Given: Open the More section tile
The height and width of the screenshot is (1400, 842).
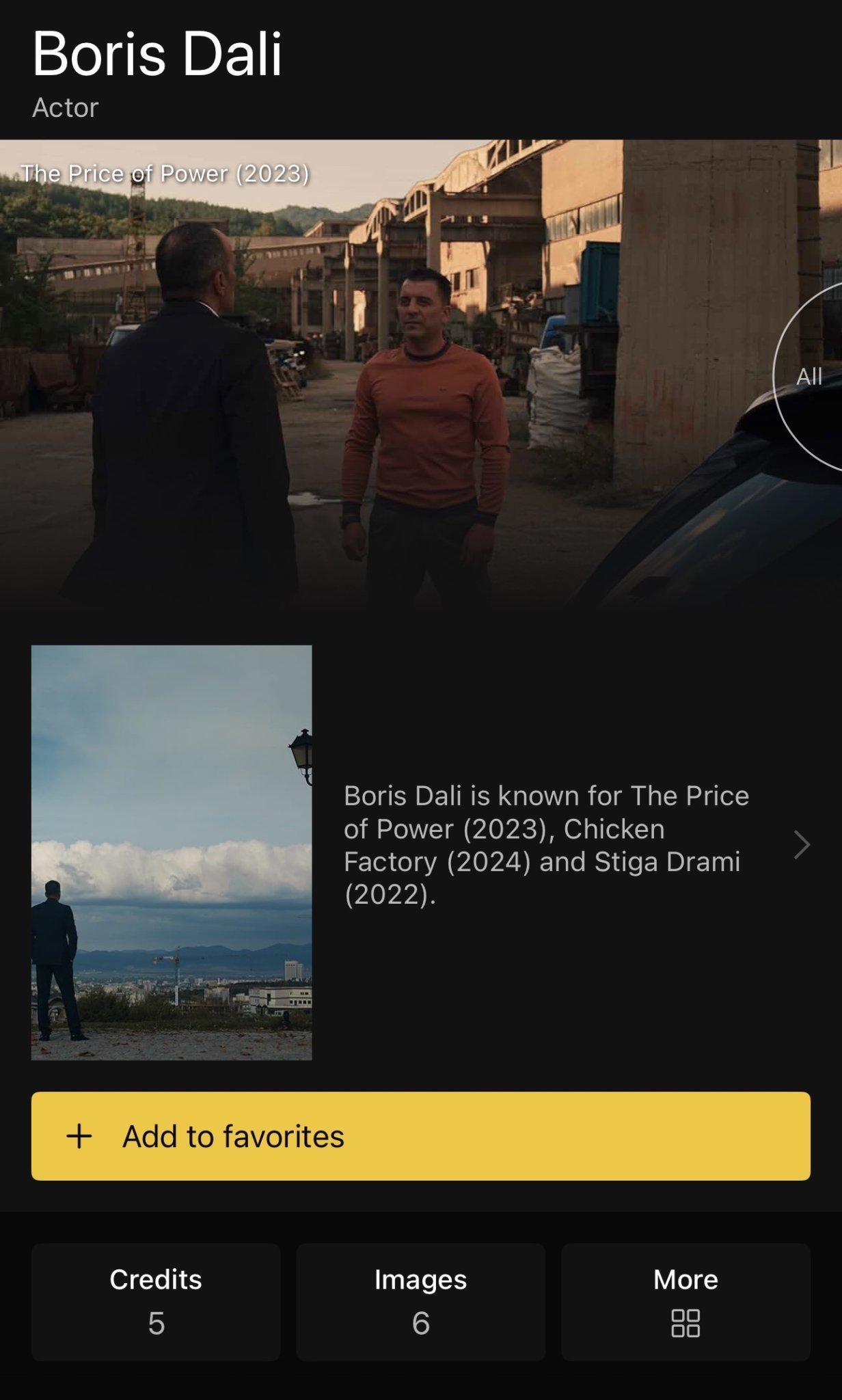Looking at the screenshot, I should click(x=685, y=1302).
